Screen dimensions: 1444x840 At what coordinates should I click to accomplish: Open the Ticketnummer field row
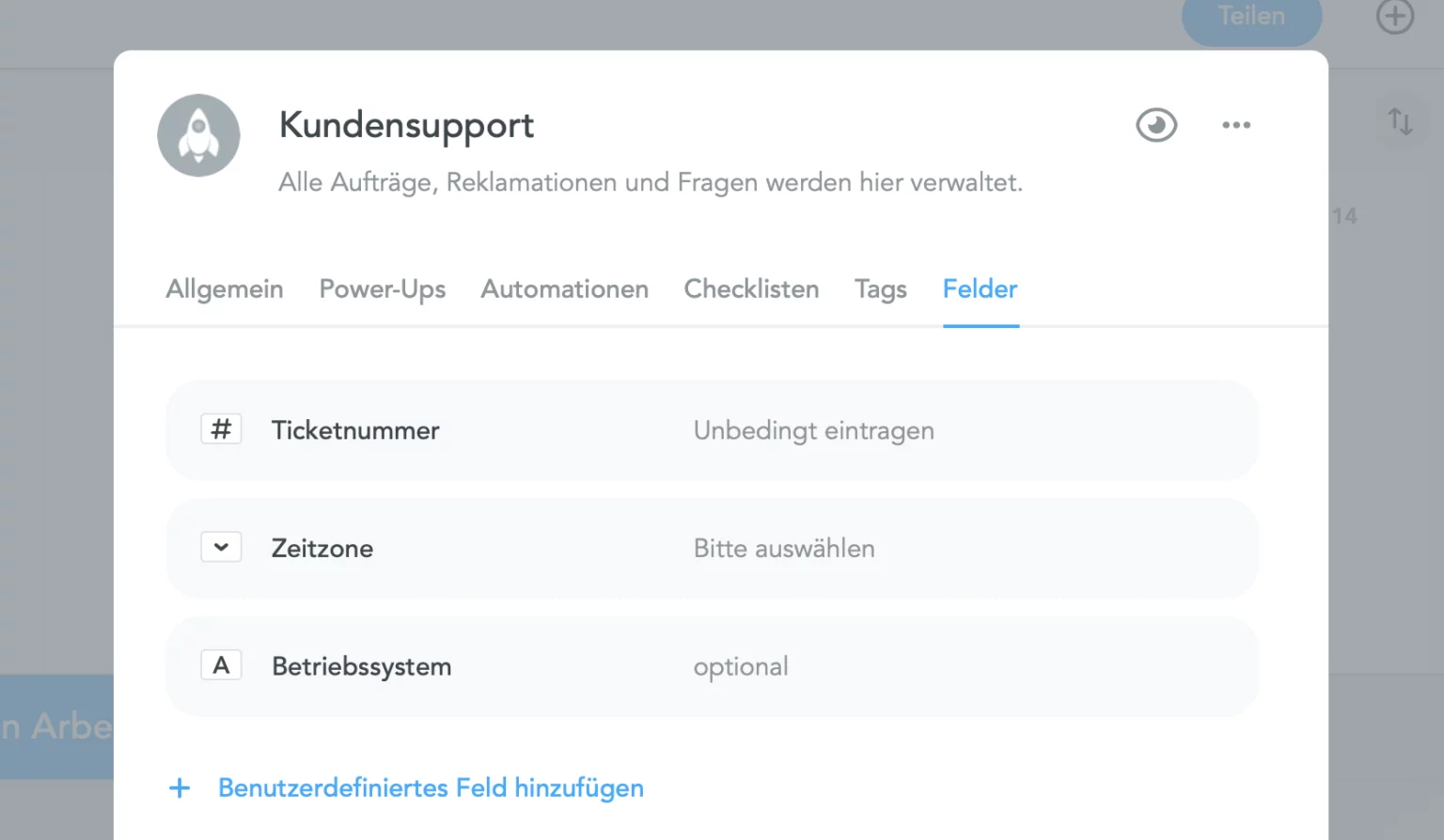712,430
